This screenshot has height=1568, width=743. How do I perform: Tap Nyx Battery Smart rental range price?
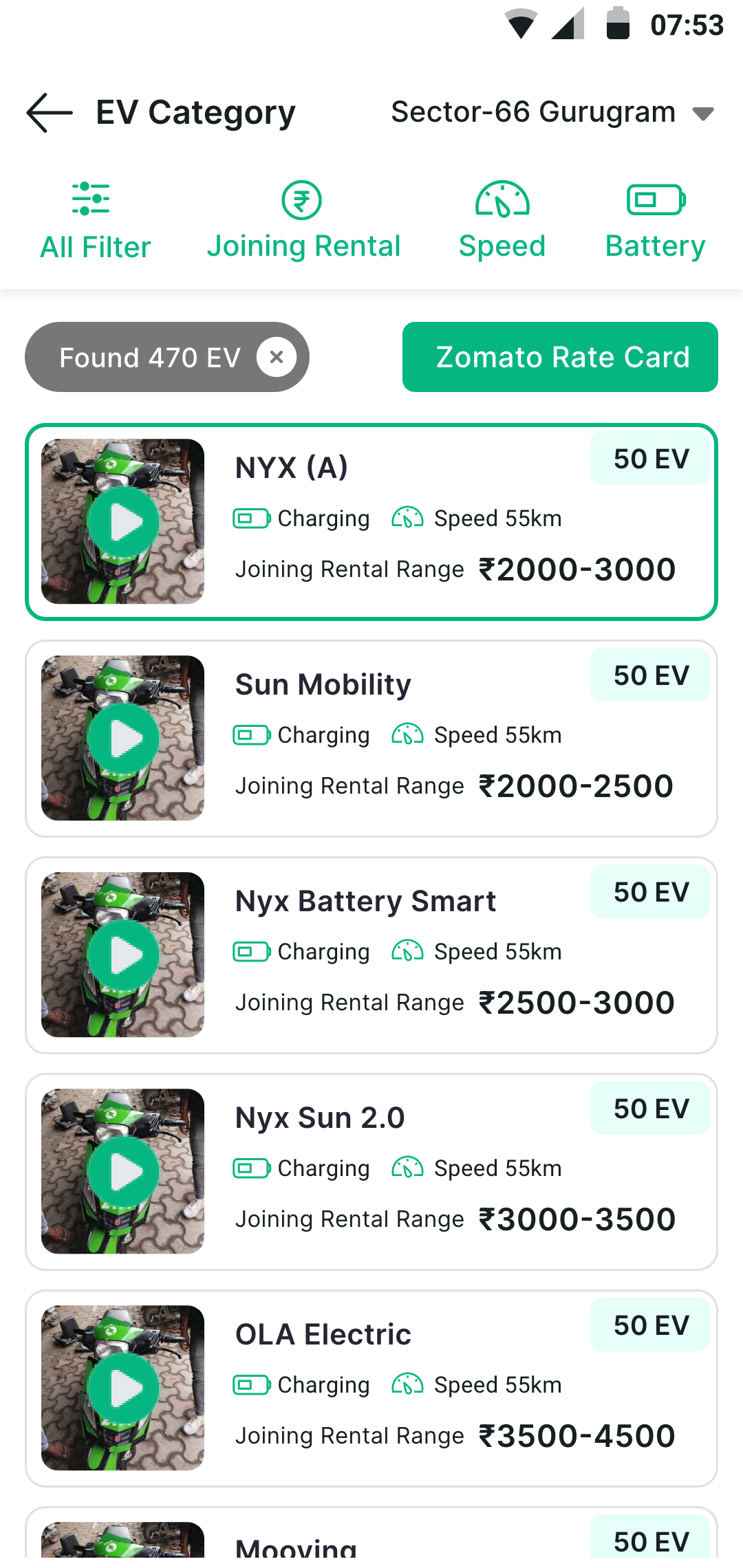coord(577,1003)
